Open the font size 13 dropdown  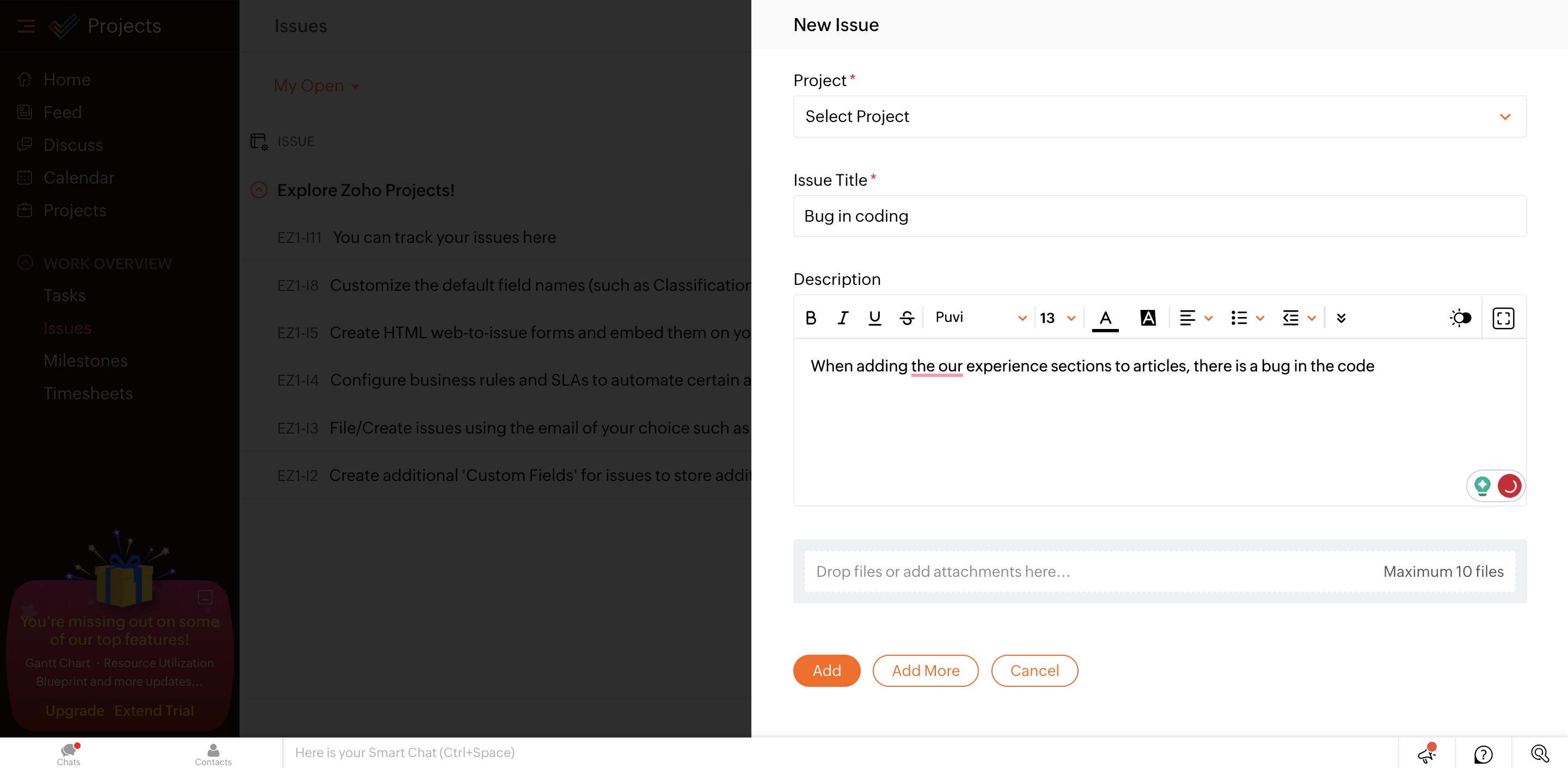[1057, 318]
